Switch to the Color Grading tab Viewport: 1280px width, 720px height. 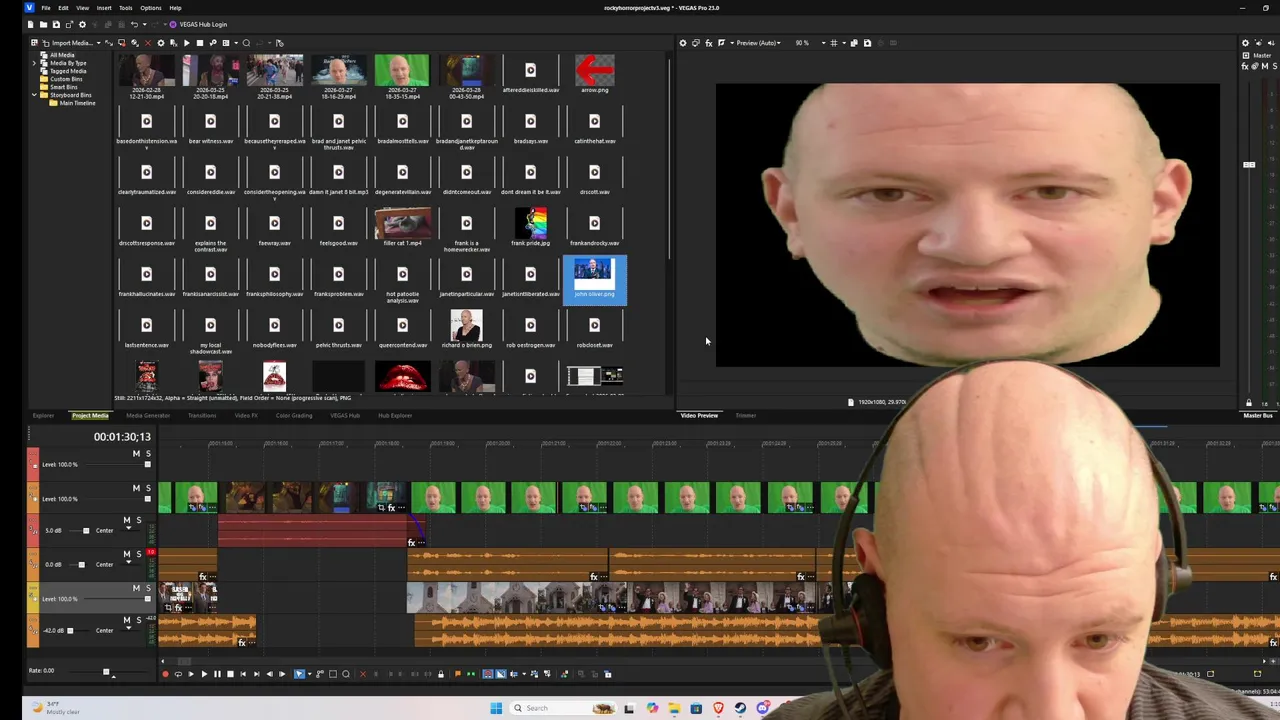294,415
